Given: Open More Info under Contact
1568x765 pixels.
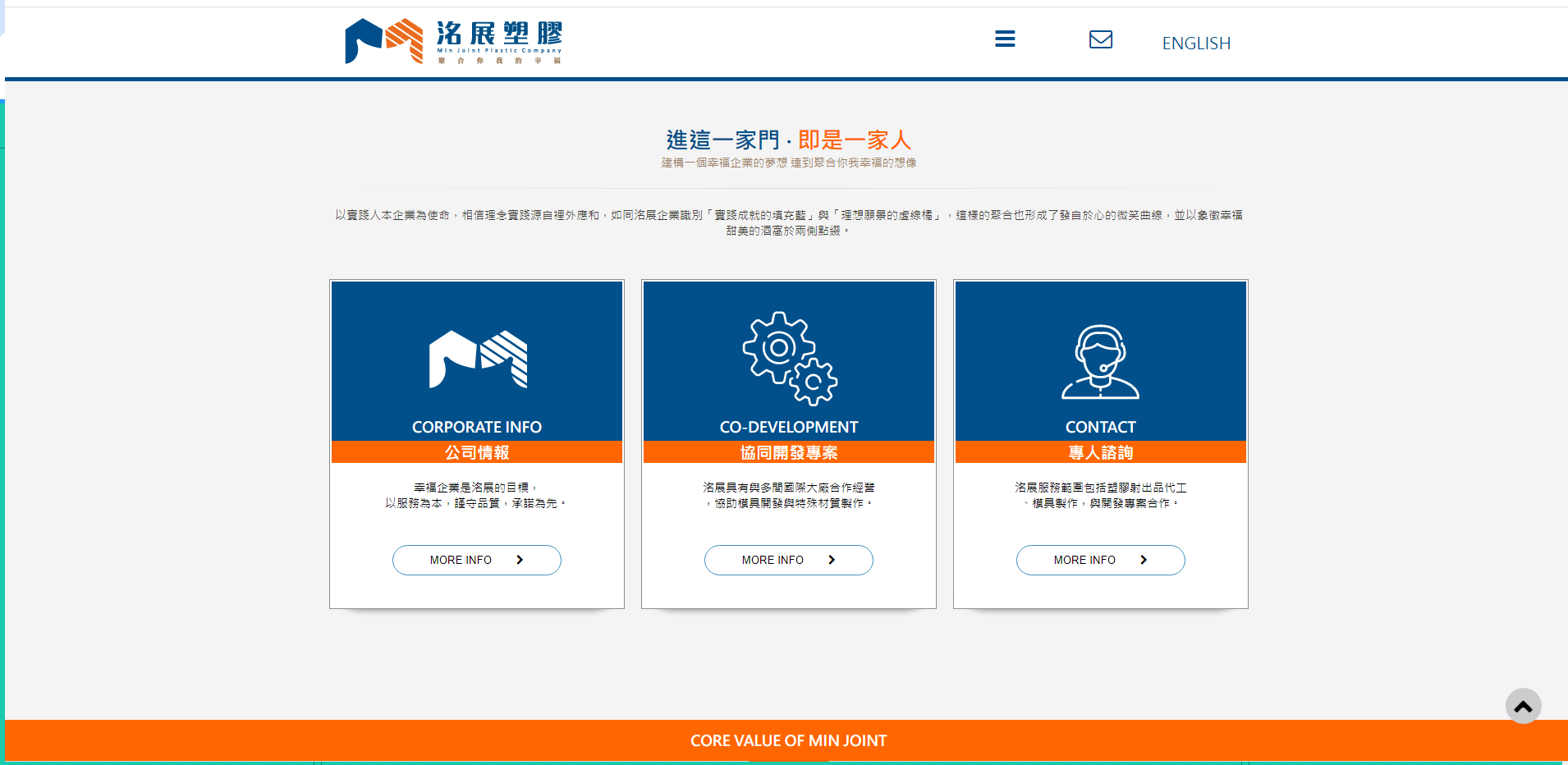Looking at the screenshot, I should (1100, 560).
